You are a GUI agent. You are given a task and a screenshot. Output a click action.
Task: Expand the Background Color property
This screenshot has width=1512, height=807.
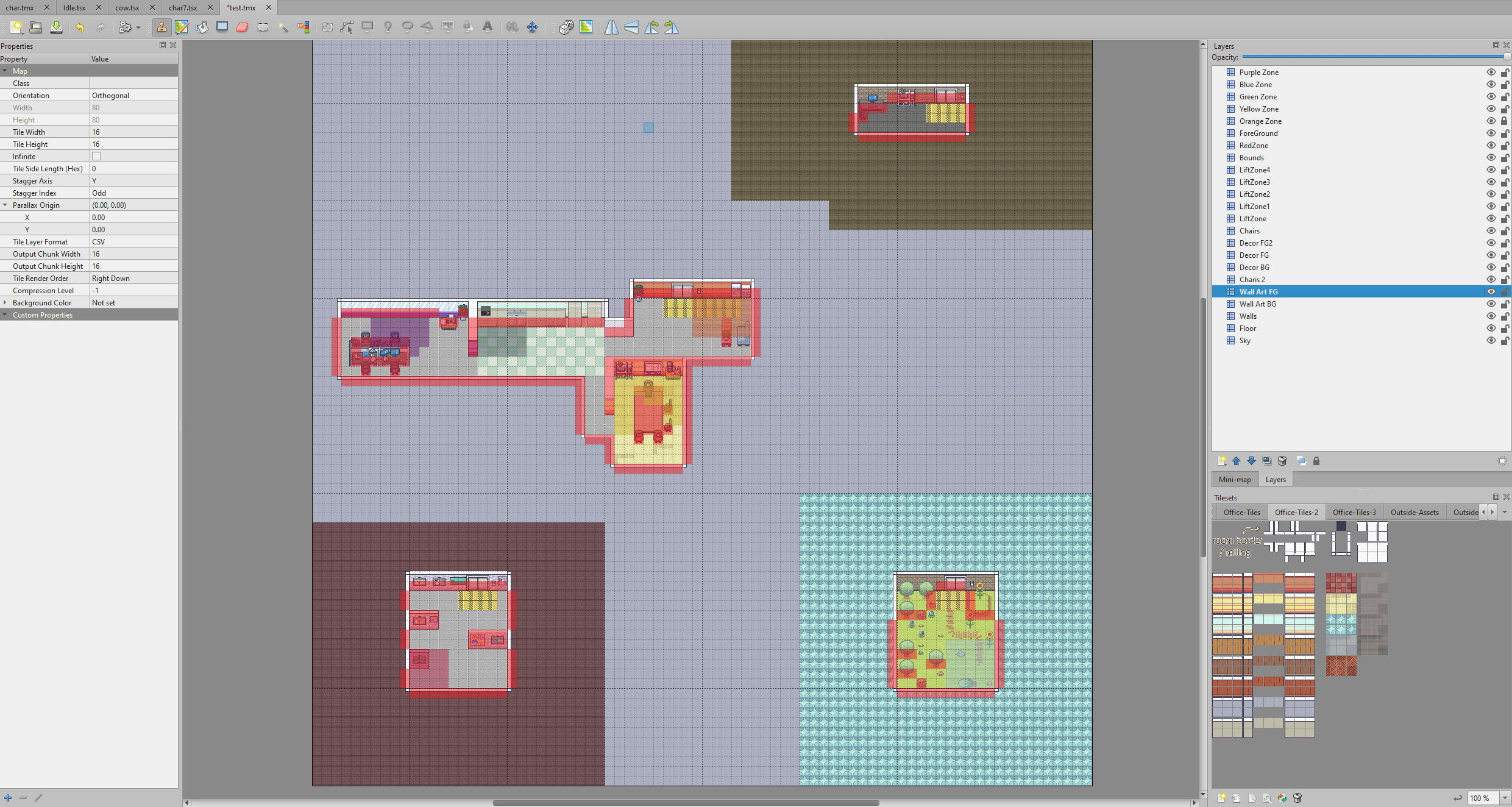(5, 302)
